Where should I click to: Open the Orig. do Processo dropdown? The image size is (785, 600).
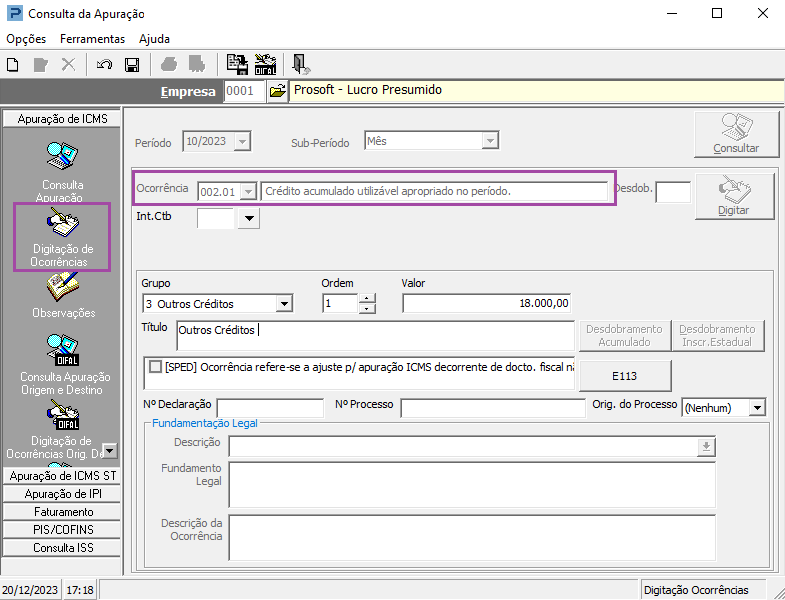point(757,408)
